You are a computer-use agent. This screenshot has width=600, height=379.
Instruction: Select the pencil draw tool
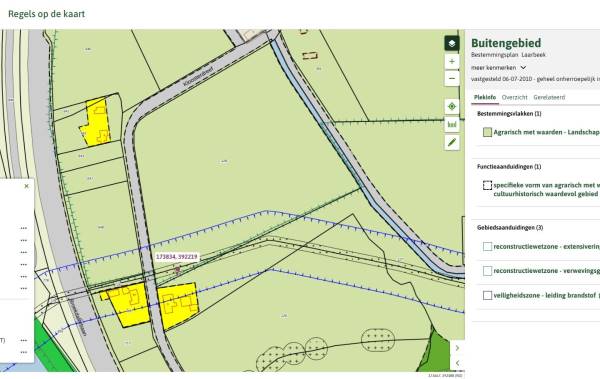click(452, 142)
